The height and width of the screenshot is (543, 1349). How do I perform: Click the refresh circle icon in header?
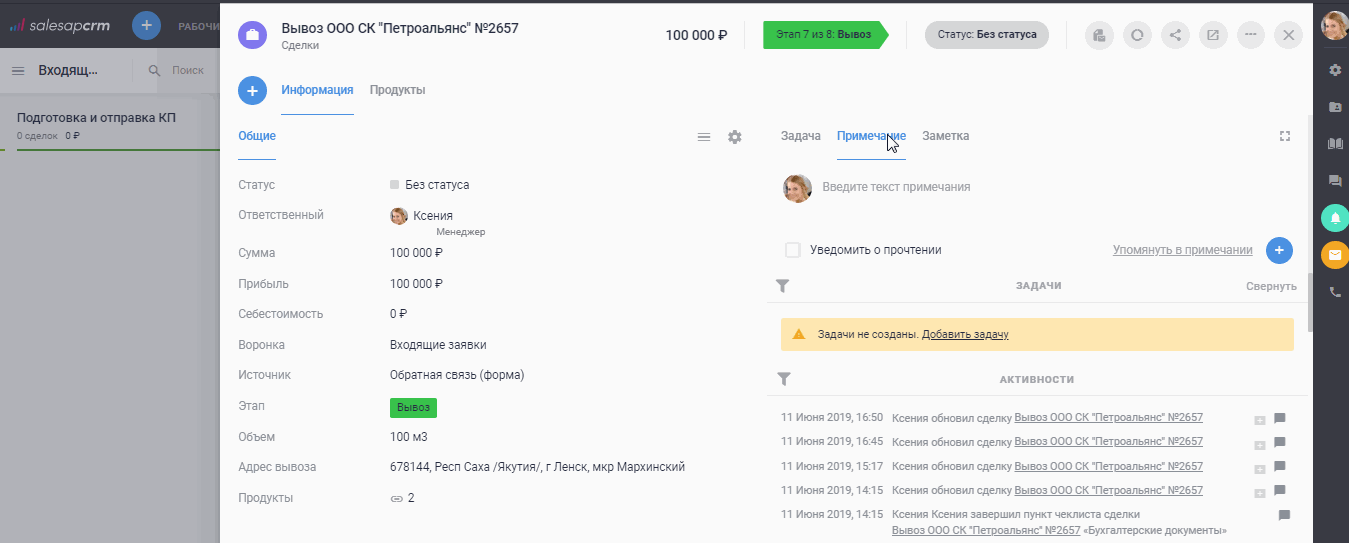tap(1137, 36)
